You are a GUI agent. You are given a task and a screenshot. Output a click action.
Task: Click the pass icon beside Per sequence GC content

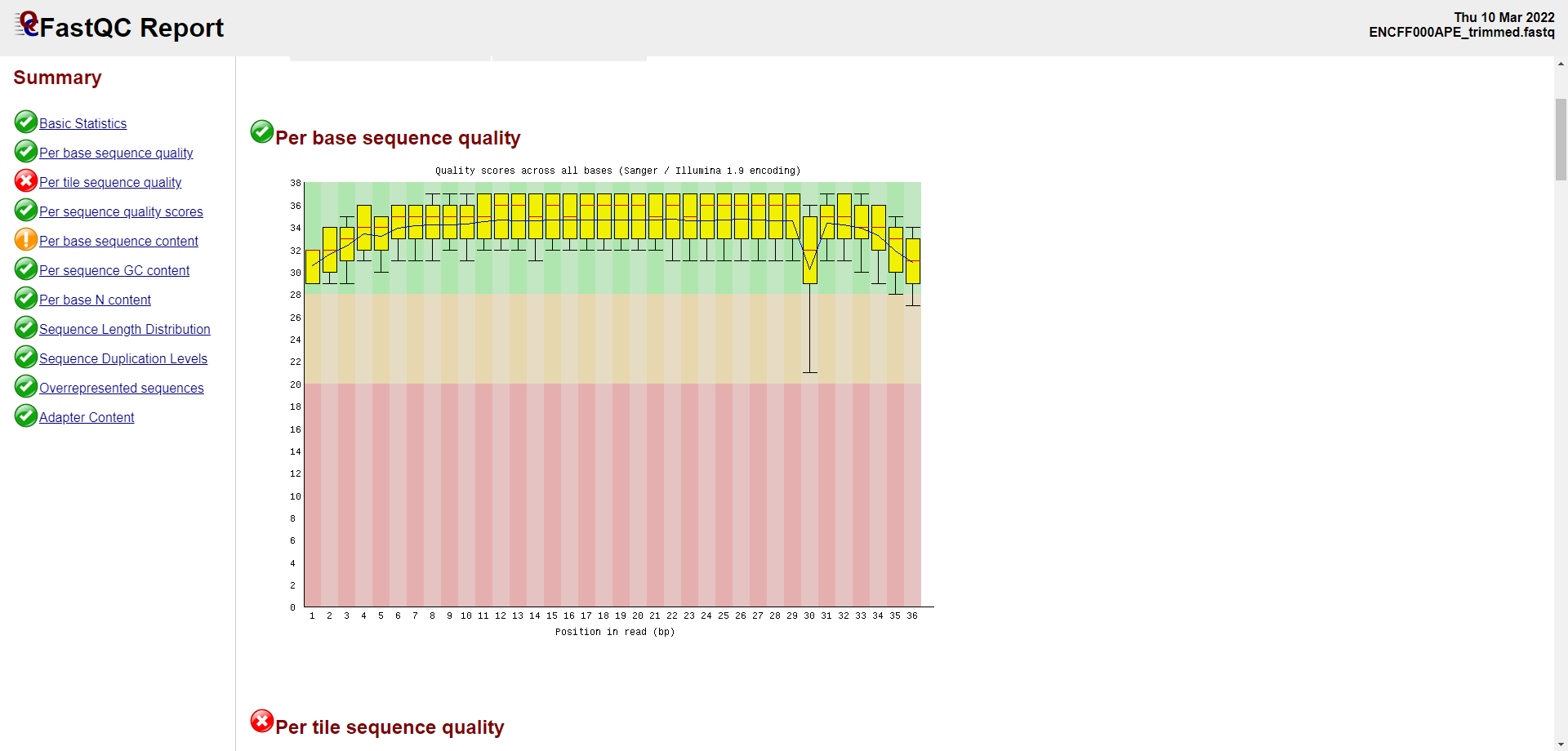tap(26, 269)
